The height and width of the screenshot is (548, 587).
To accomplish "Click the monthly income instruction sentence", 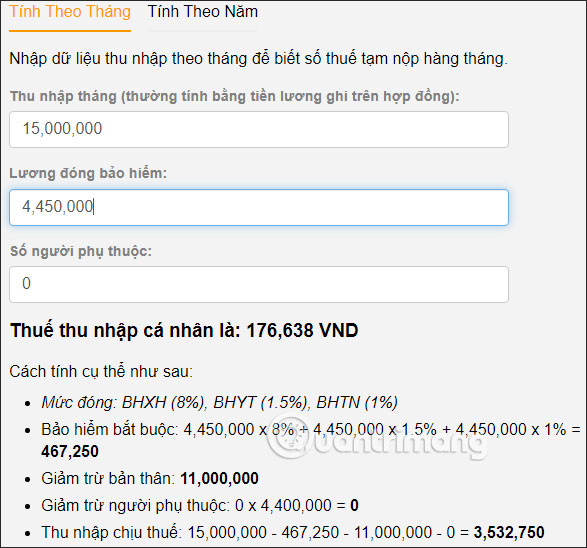I will point(258,59).
